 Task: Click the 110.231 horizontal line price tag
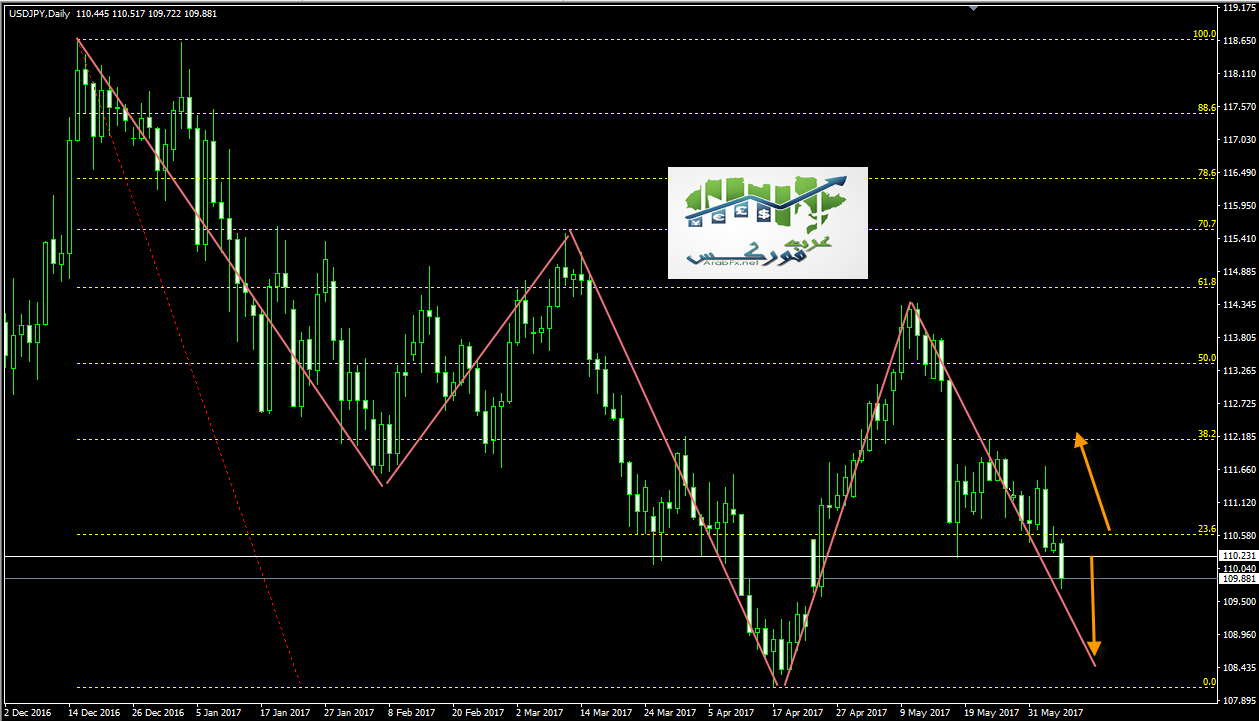pos(1240,556)
